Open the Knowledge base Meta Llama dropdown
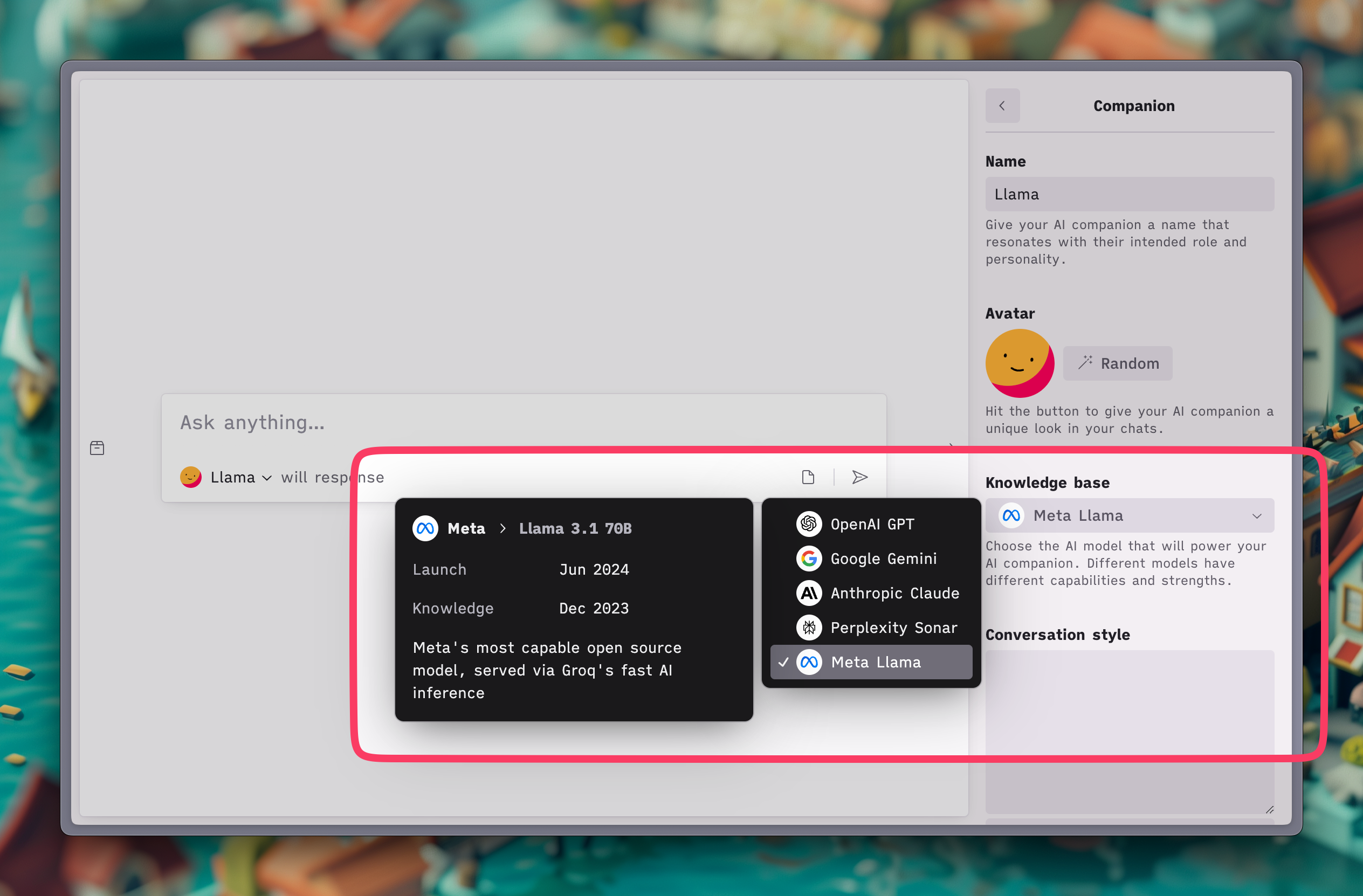 1130,515
